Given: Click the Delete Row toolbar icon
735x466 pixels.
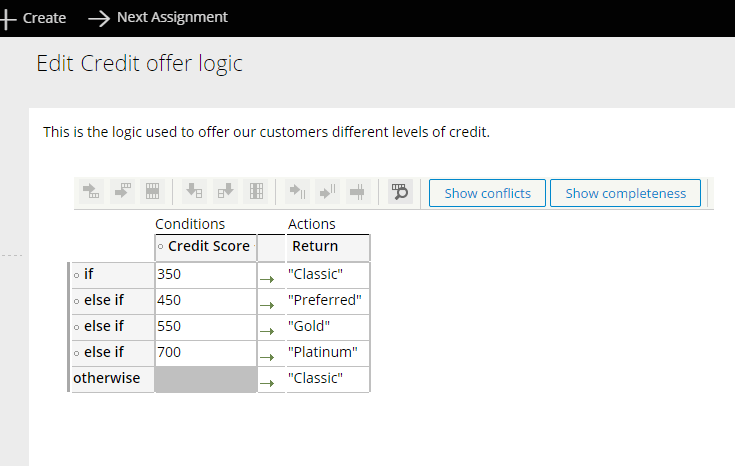Looking at the screenshot, I should (x=153, y=191).
